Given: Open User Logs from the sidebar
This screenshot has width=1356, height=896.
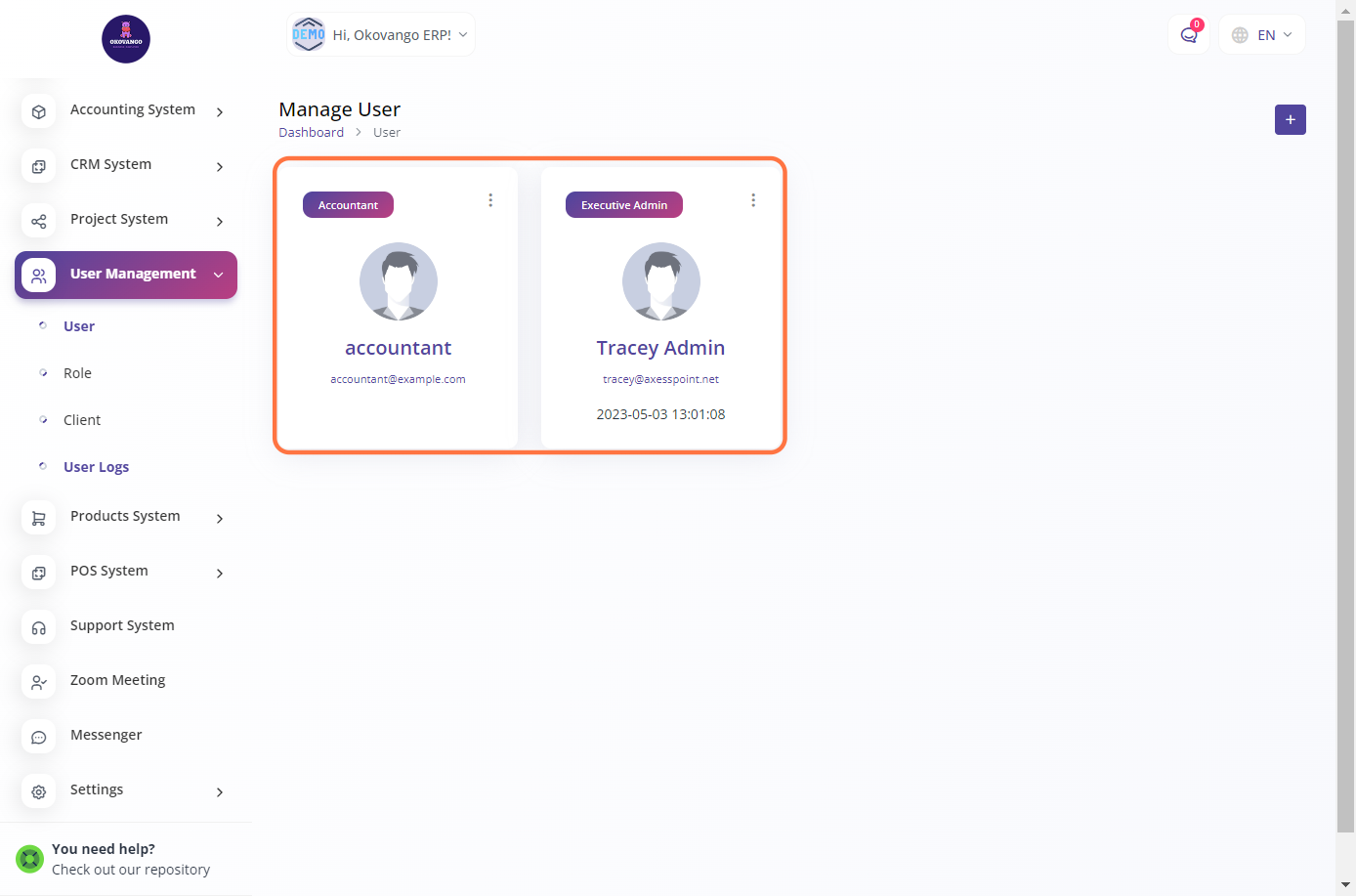Looking at the screenshot, I should (x=96, y=467).
